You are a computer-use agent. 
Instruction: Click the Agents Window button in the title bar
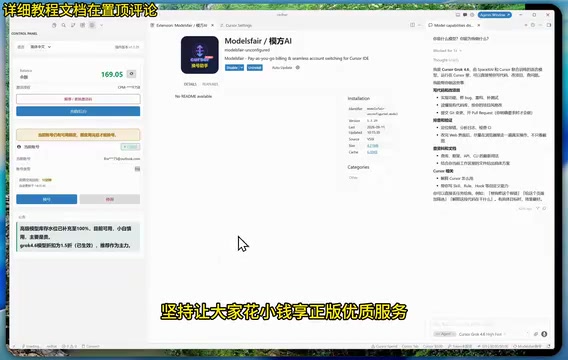click(x=495, y=15)
